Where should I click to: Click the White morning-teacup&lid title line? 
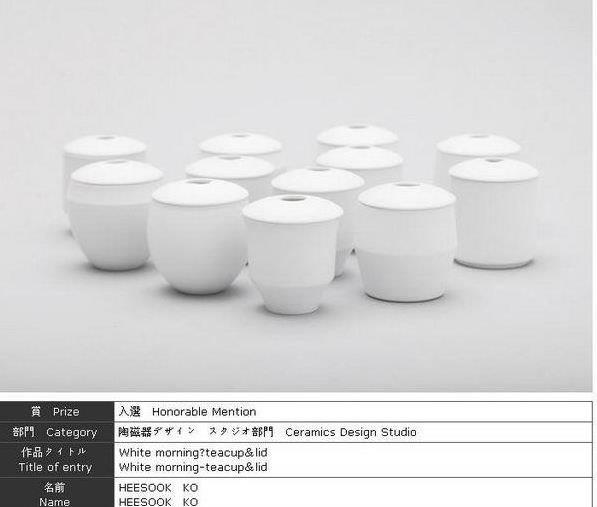(193, 467)
